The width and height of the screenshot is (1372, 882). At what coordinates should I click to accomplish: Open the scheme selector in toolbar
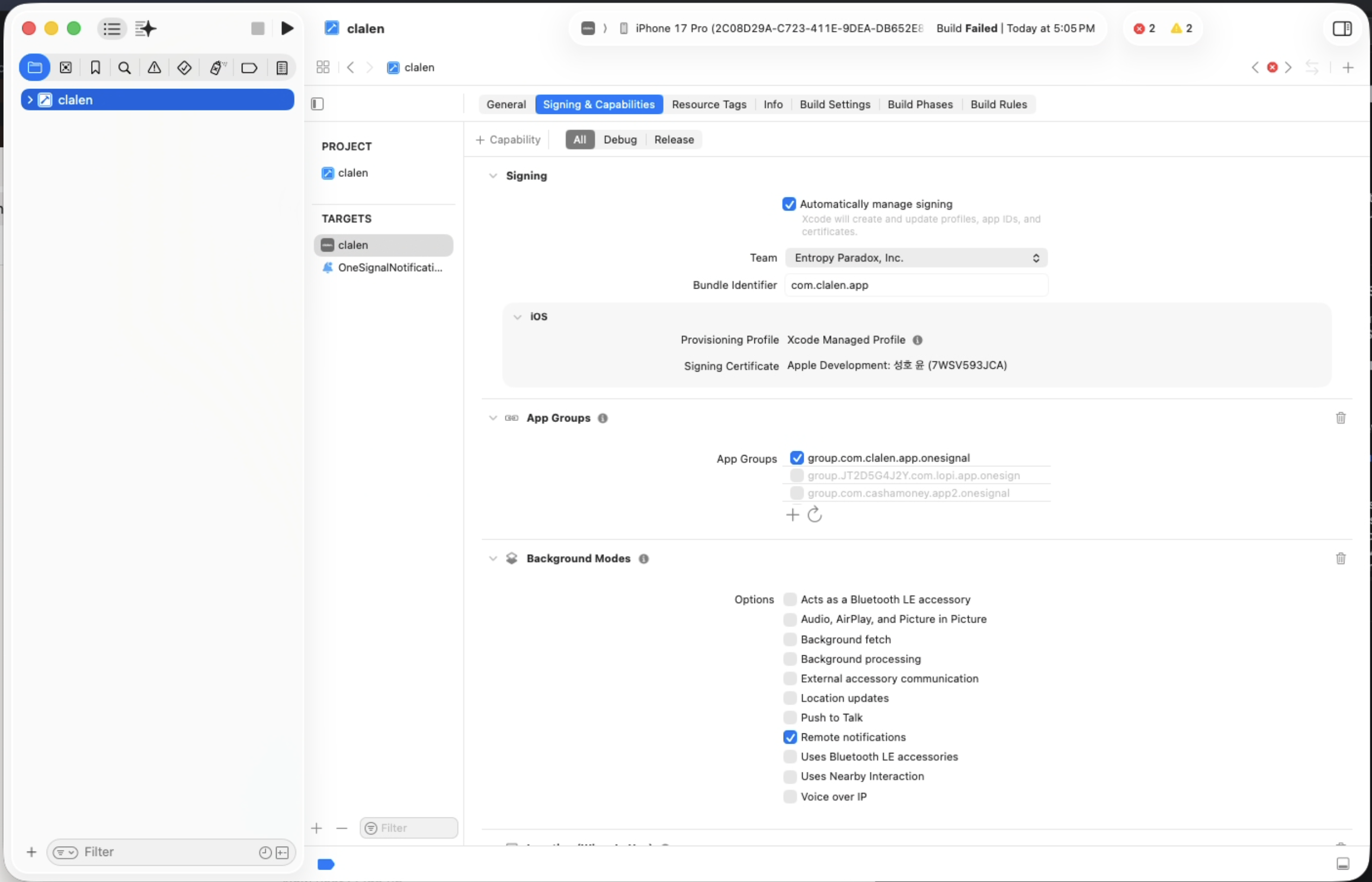pos(588,28)
